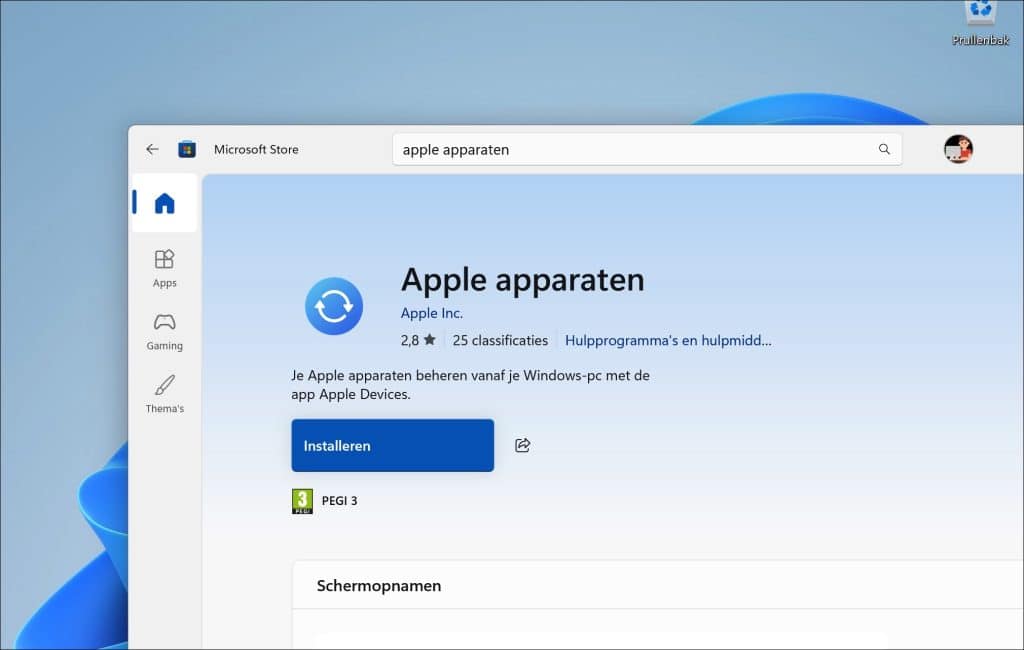Open the Apple Inc. publisher link
This screenshot has width=1024, height=650.
point(432,314)
